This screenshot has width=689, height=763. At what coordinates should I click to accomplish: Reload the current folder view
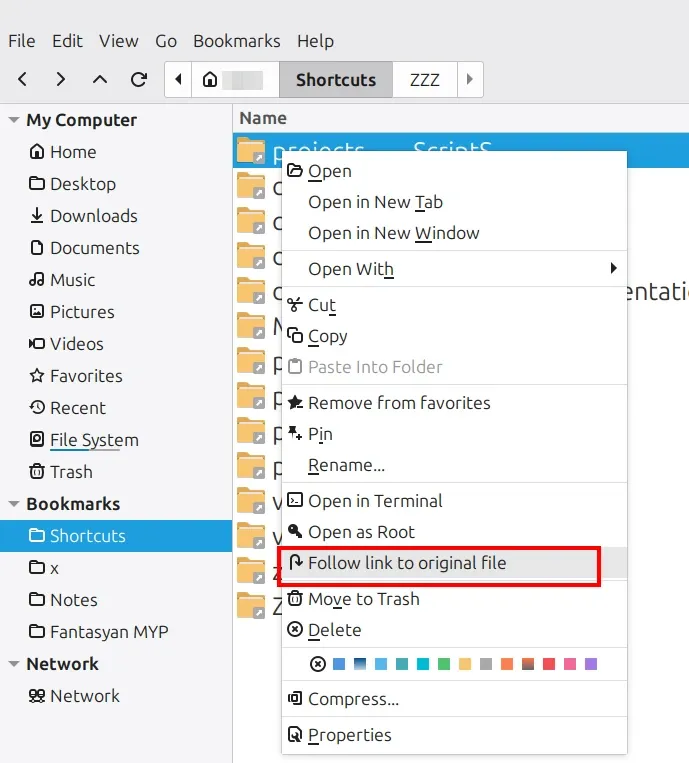coord(139,79)
